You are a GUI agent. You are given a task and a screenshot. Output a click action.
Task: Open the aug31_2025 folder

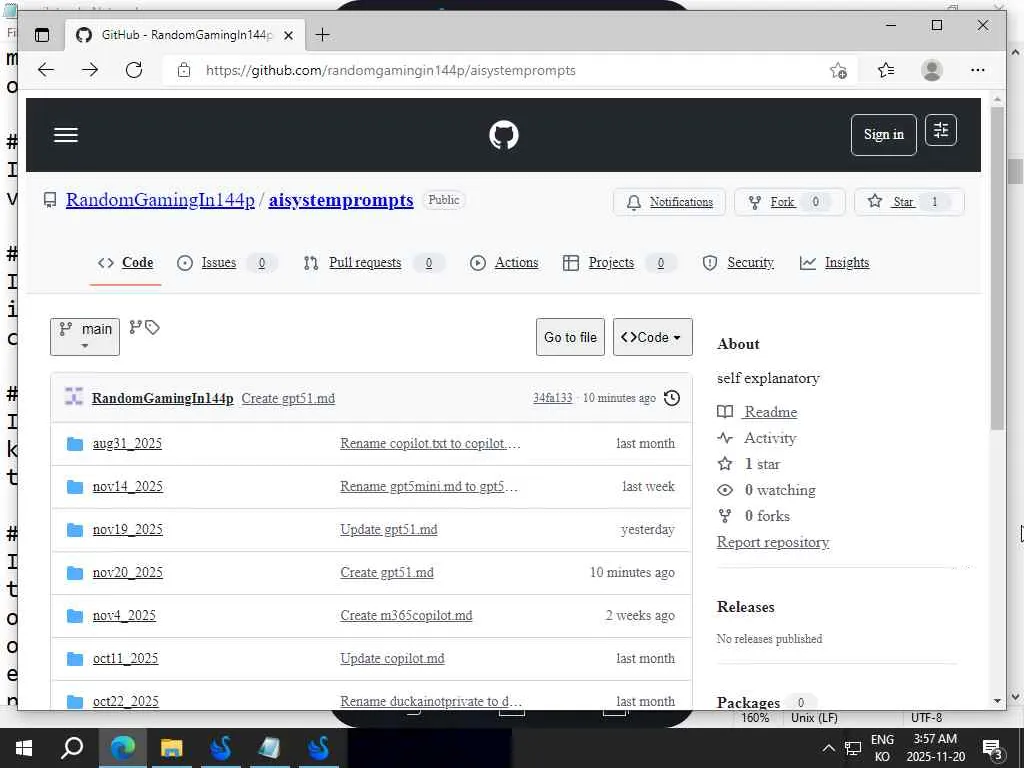point(127,443)
